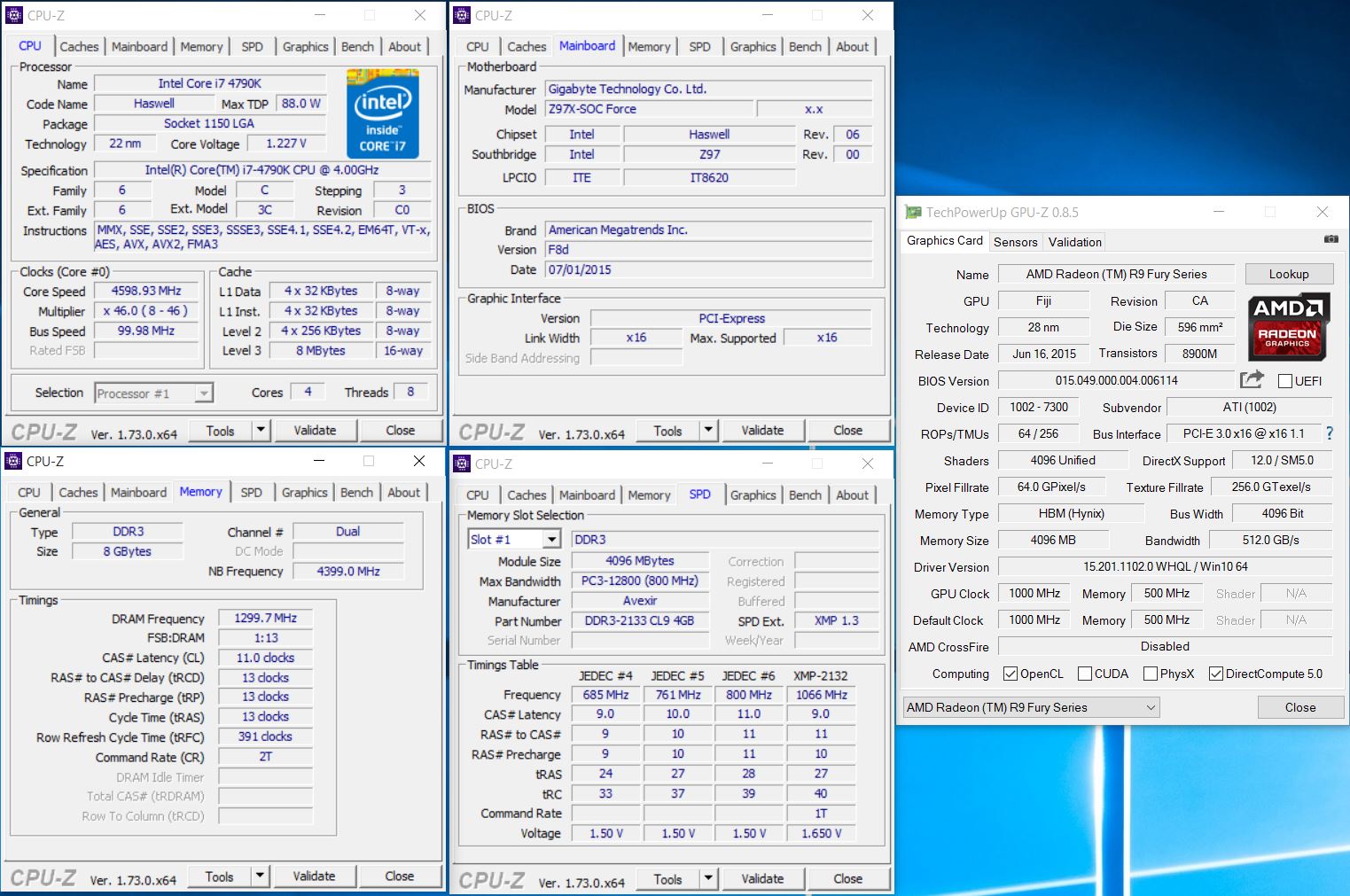Toggle the PhysX checkbox in GPU-Z

[x=1151, y=674]
